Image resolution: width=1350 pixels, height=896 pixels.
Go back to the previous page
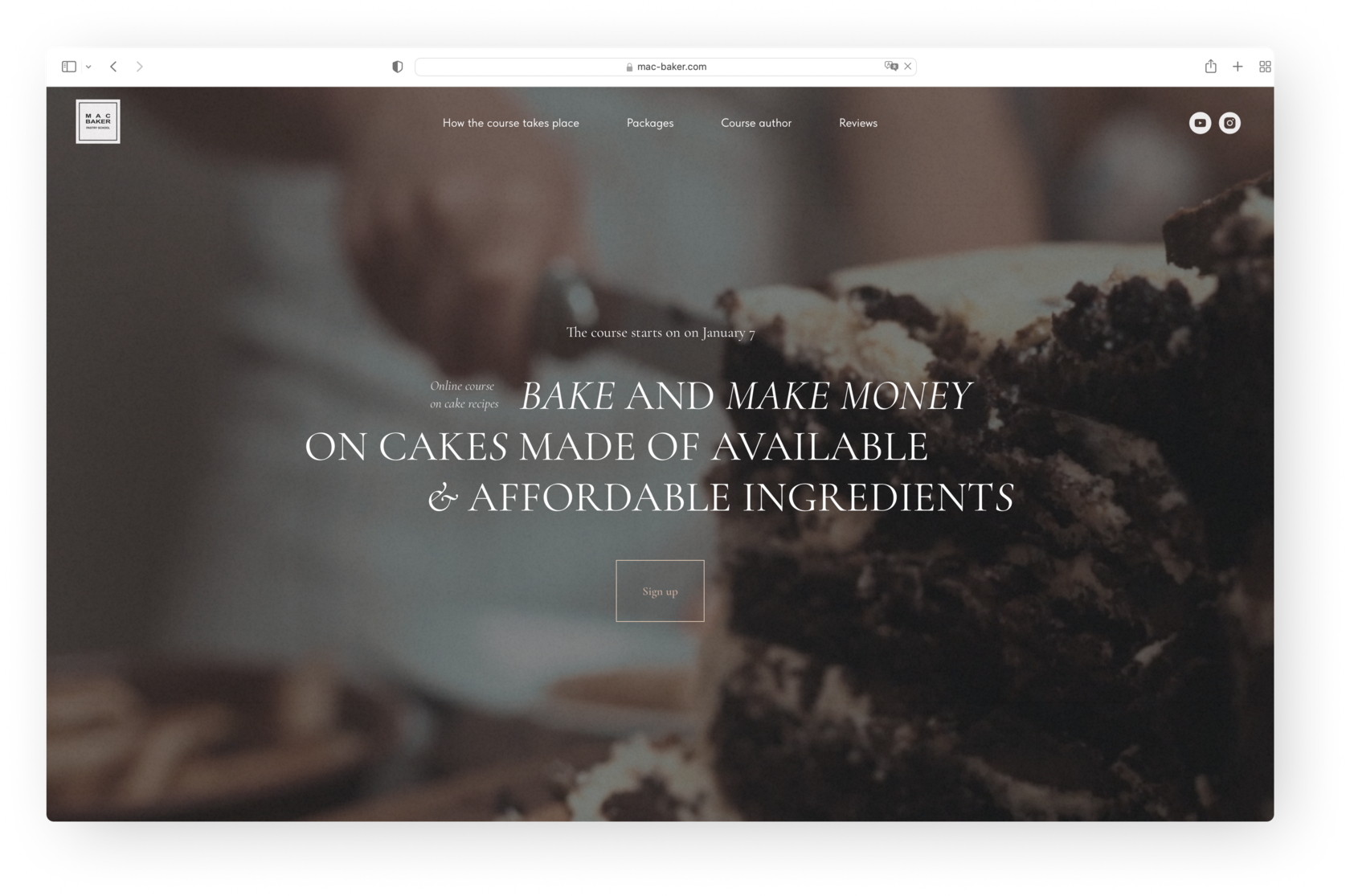click(113, 67)
